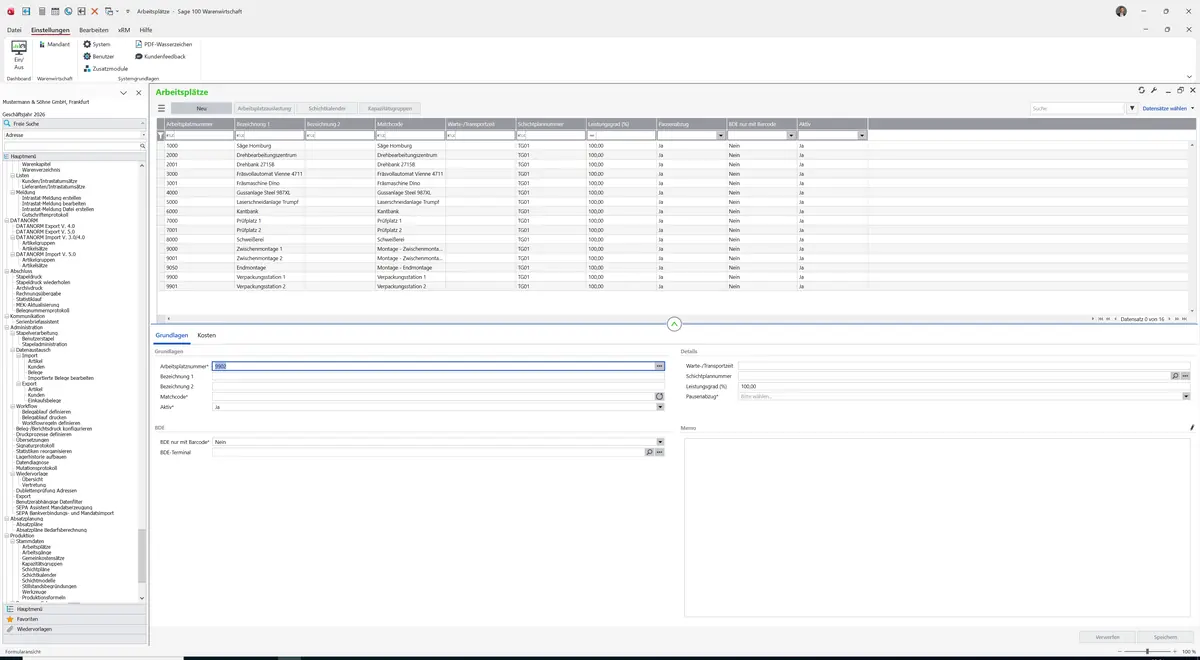Click the refresh icon beside Matchcode field

[x=660, y=397]
